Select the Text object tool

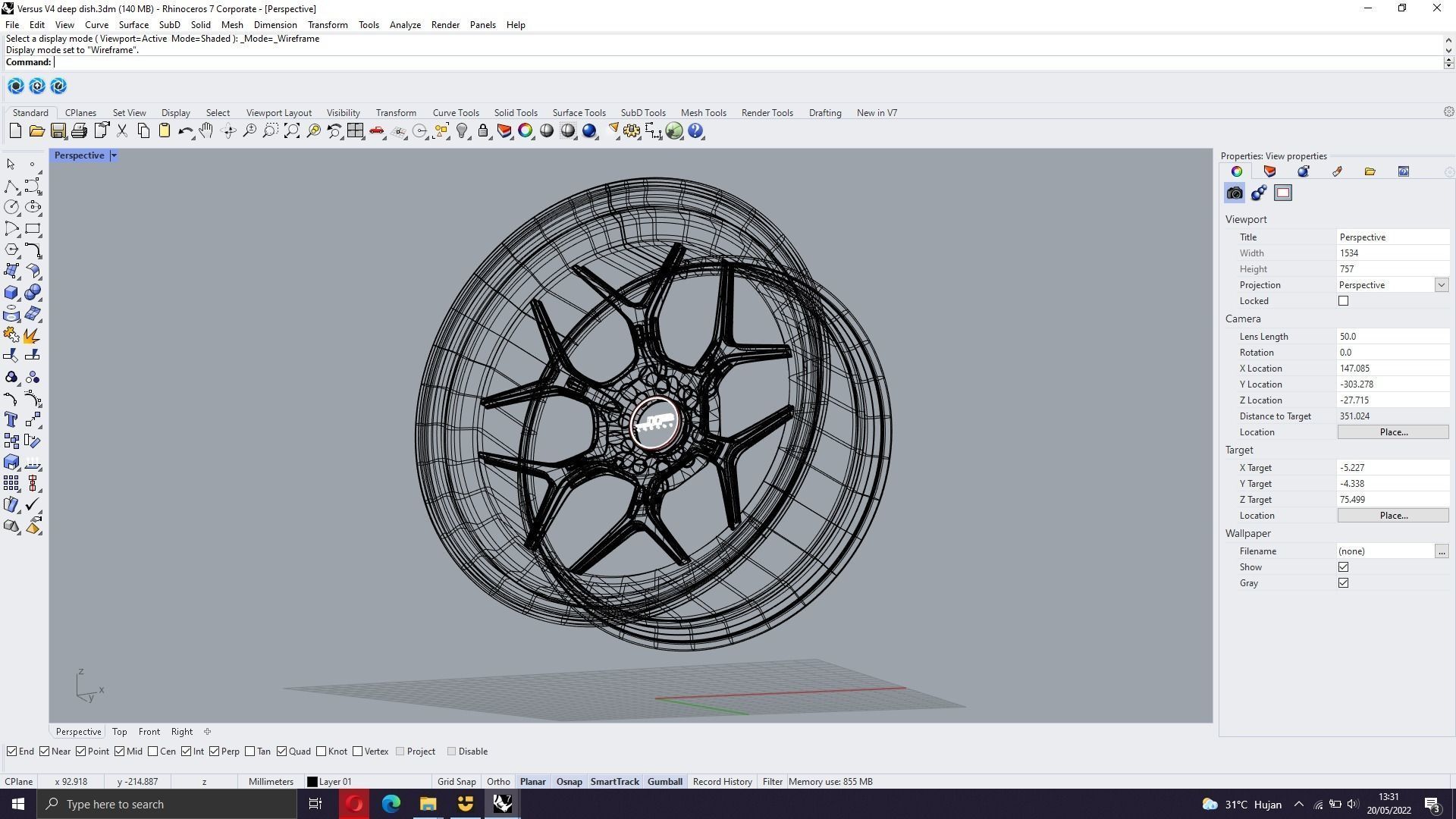tap(11, 419)
